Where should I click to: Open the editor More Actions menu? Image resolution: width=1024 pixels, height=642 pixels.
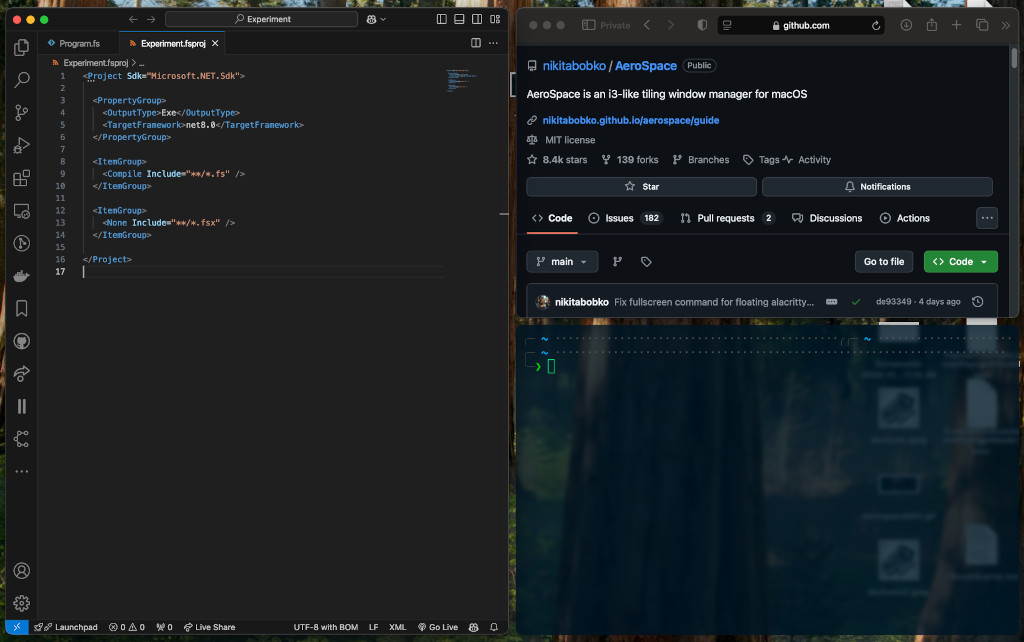click(493, 43)
